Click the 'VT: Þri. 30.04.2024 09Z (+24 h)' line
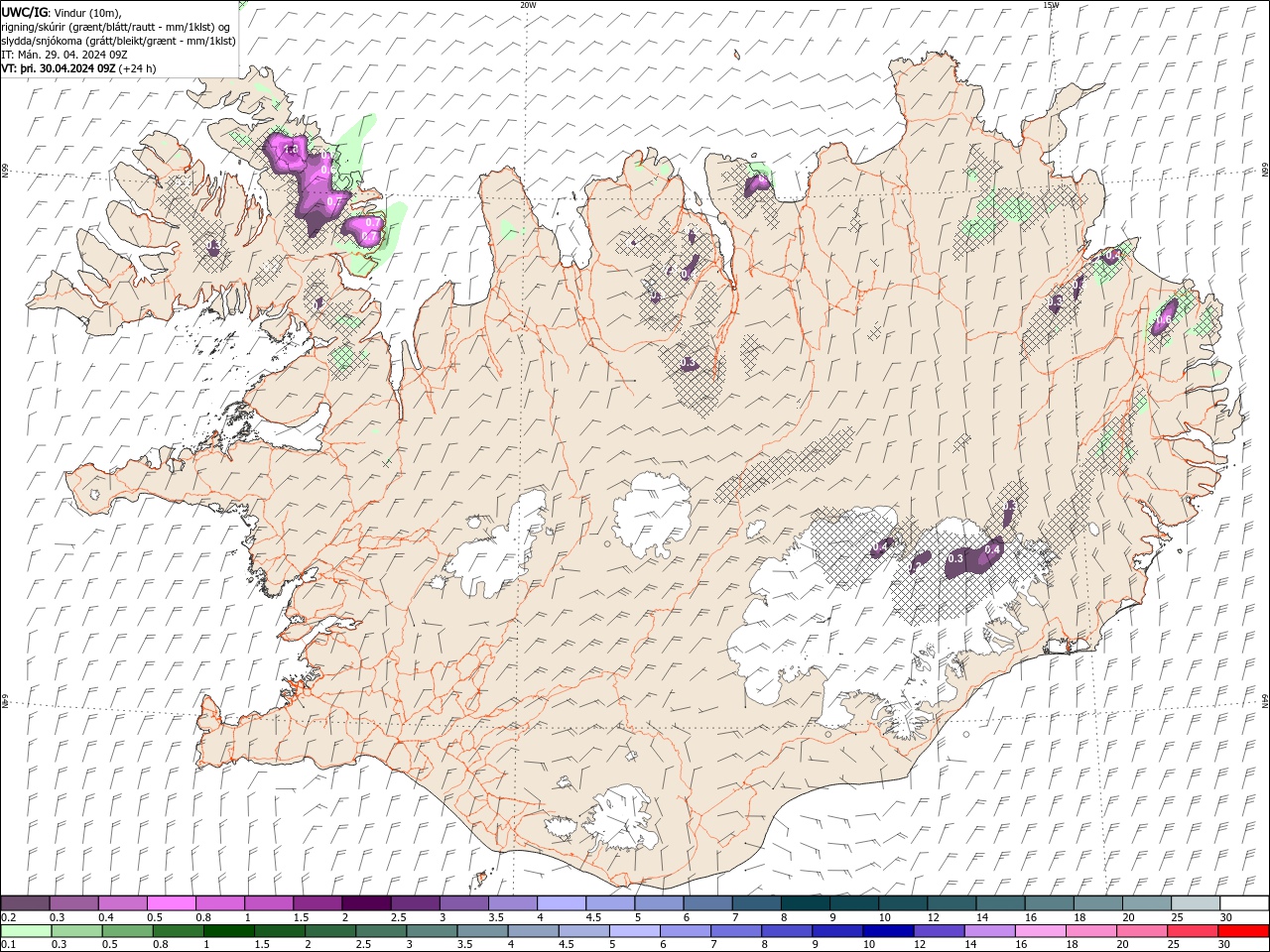This screenshot has height=952, width=1270. (x=79, y=68)
